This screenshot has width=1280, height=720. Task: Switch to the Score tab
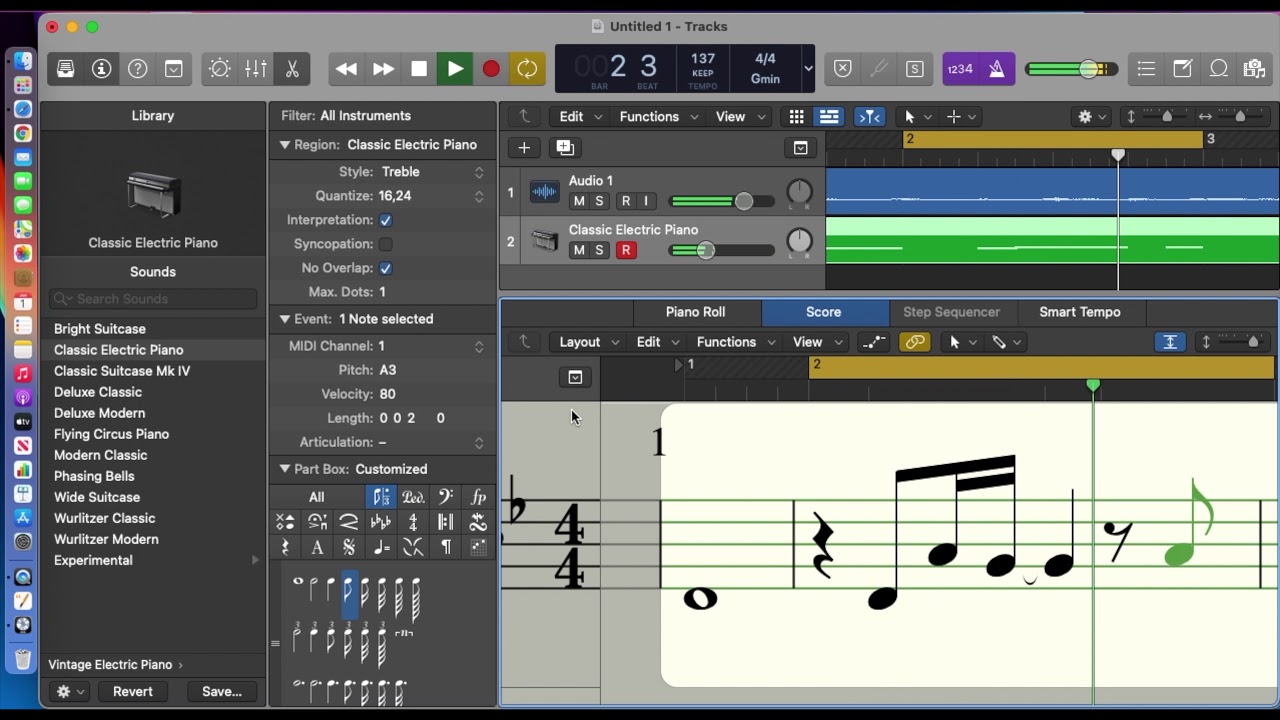pyautogui.click(x=824, y=312)
